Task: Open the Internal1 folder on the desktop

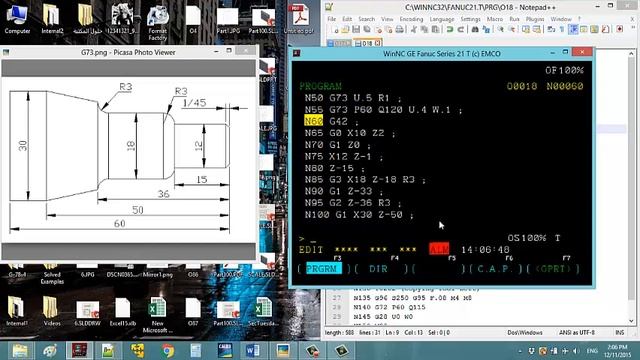Action: click(17, 311)
